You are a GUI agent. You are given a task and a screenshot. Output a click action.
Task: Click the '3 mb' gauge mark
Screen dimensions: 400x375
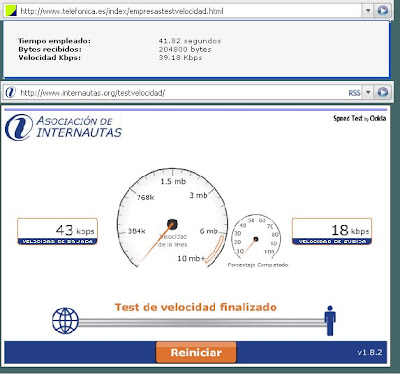coord(198,195)
